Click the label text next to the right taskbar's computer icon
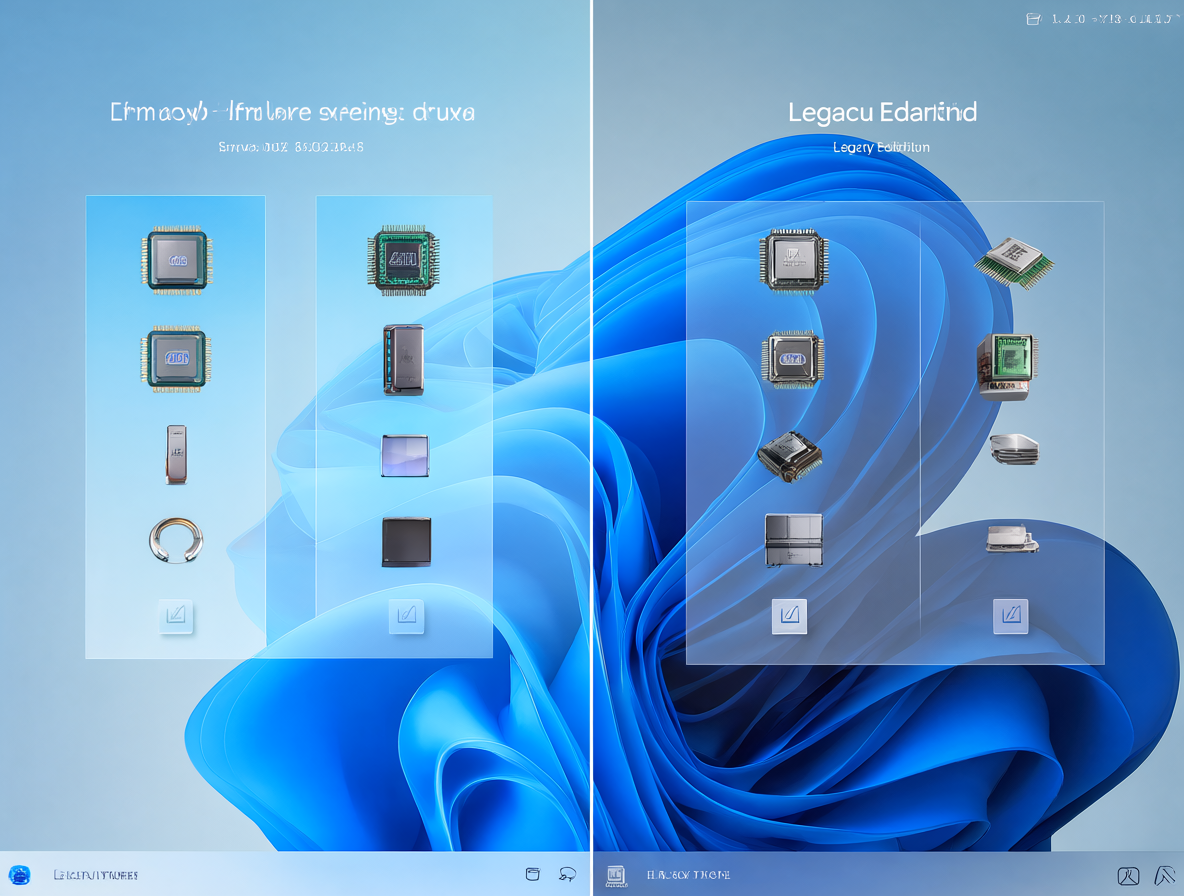This screenshot has width=1184, height=896. (x=688, y=876)
